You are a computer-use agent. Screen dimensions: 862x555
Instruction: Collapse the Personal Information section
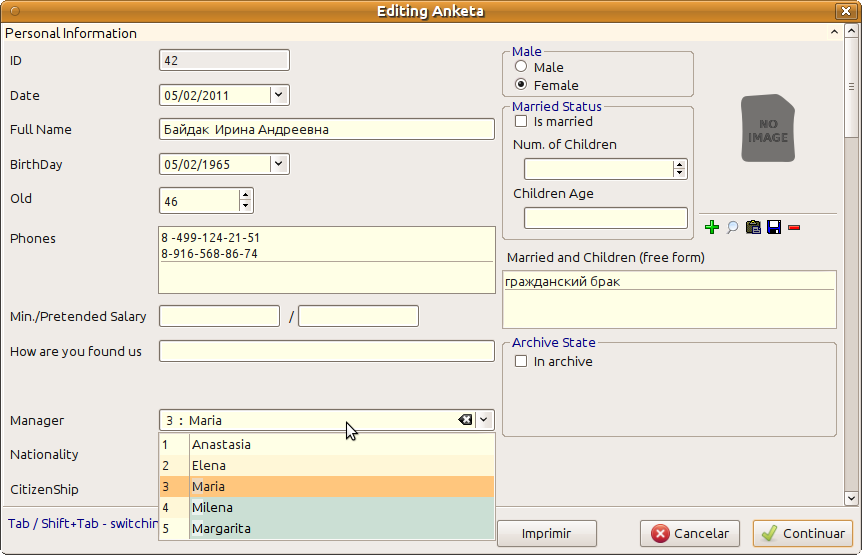(x=834, y=32)
